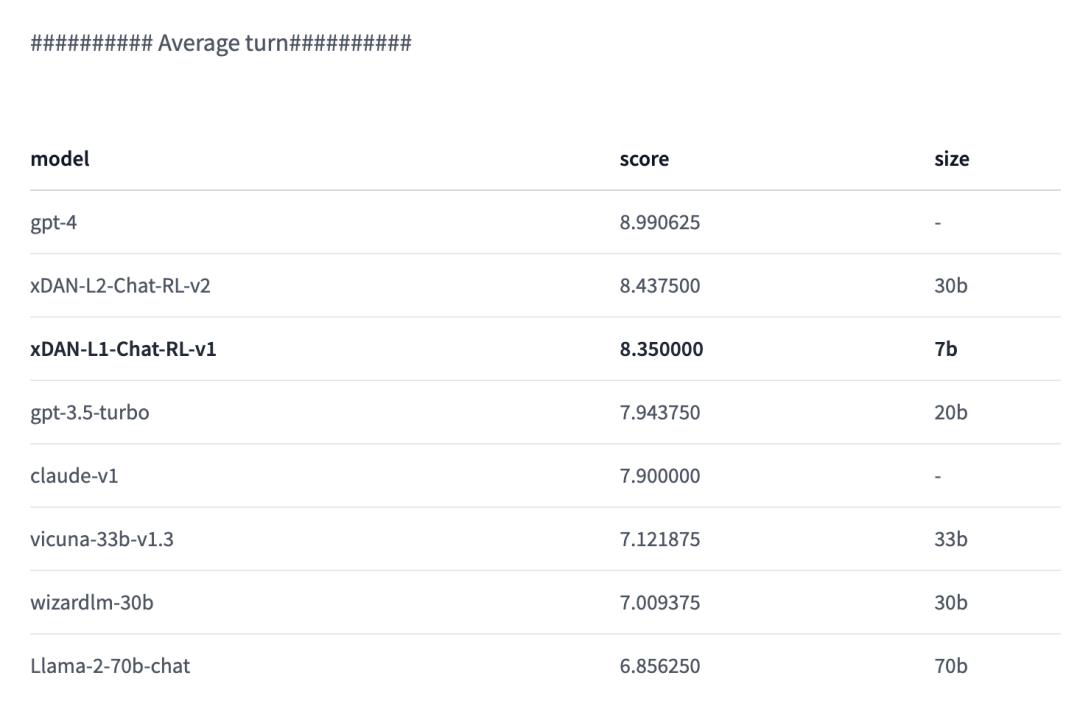The height and width of the screenshot is (712, 1080).
Task: Click the vicuna-33b-v1.3 model name
Action: (102, 539)
